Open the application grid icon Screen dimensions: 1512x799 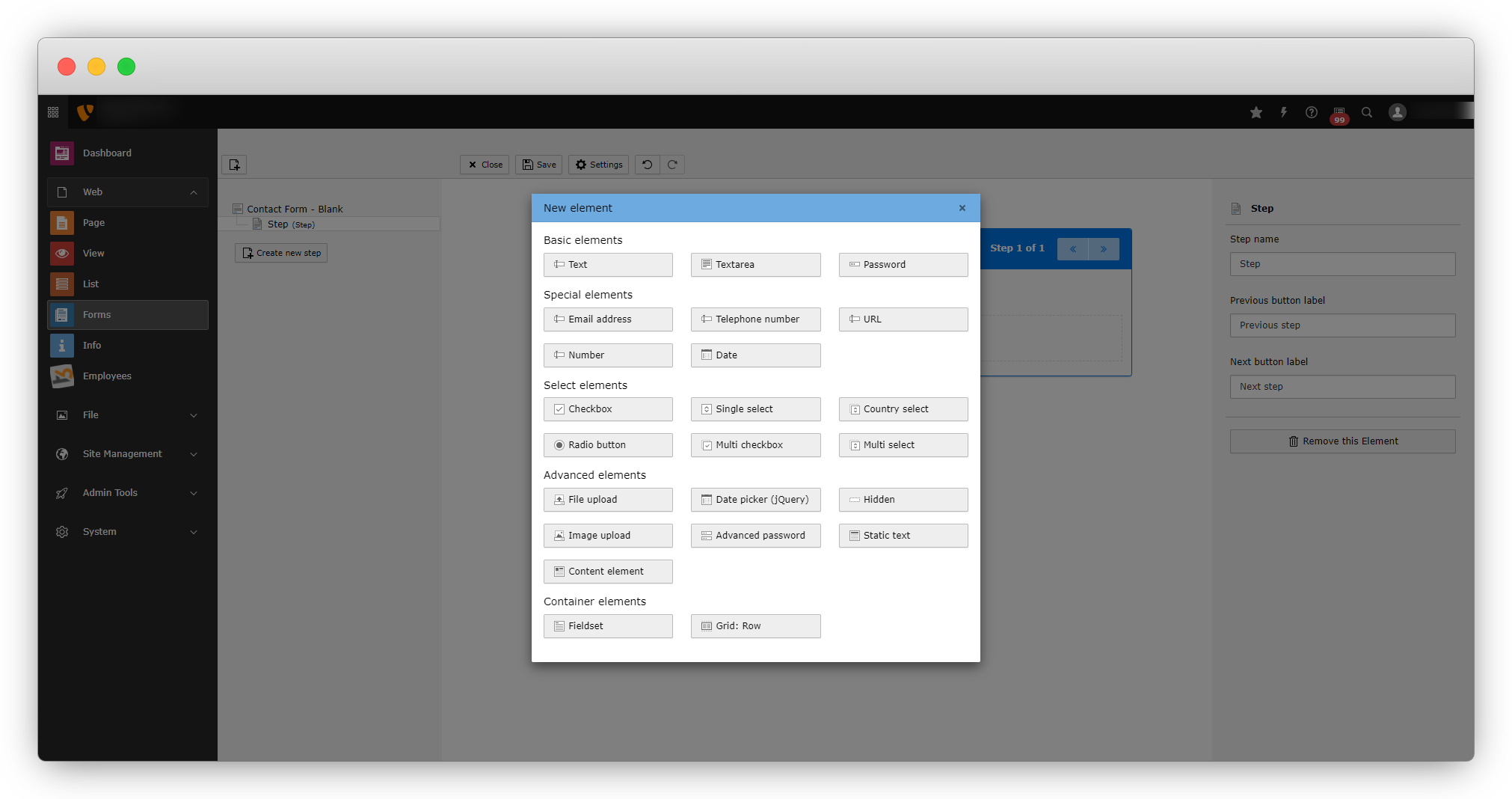tap(53, 112)
